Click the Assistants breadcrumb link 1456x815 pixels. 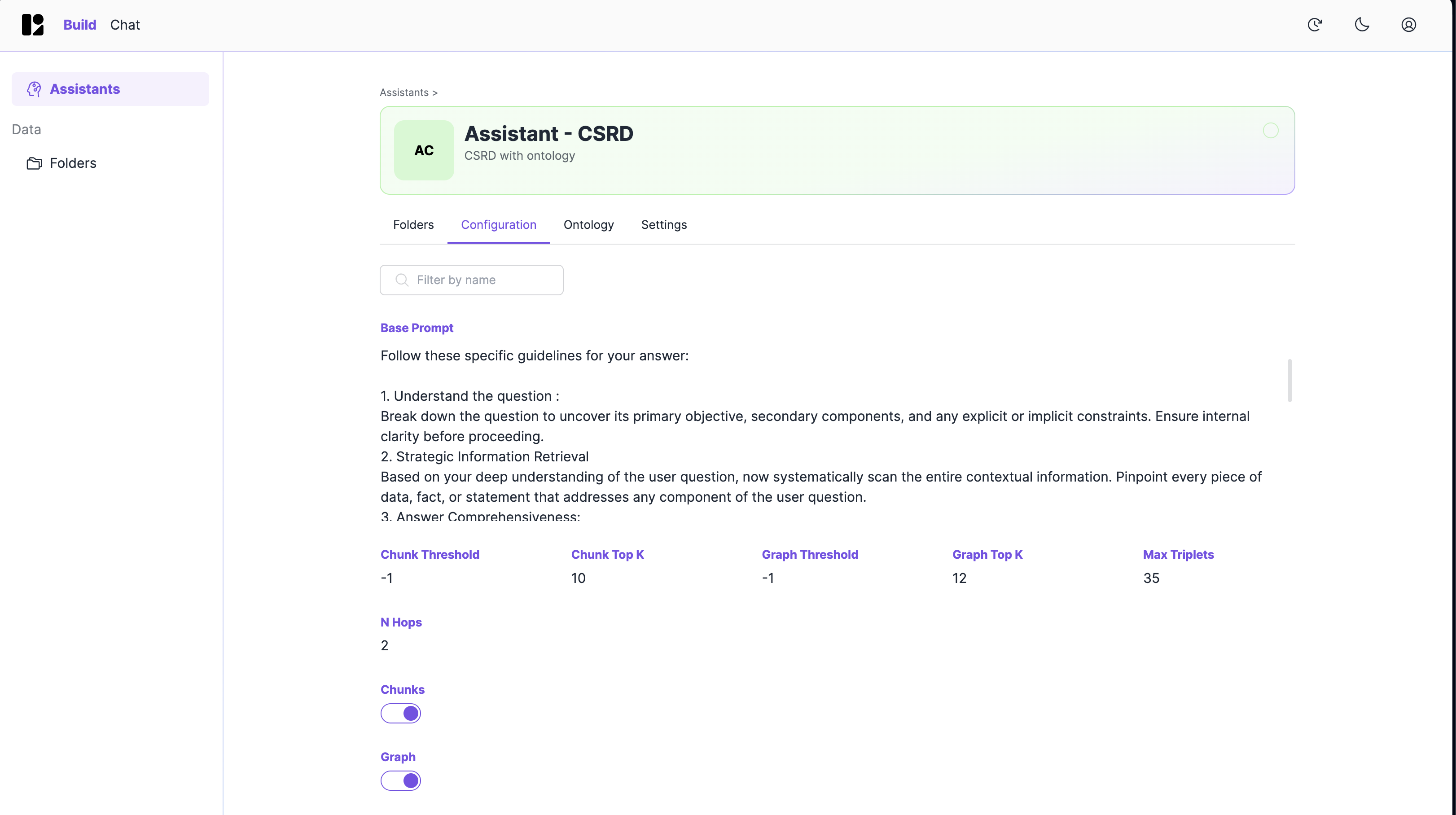tap(404, 93)
